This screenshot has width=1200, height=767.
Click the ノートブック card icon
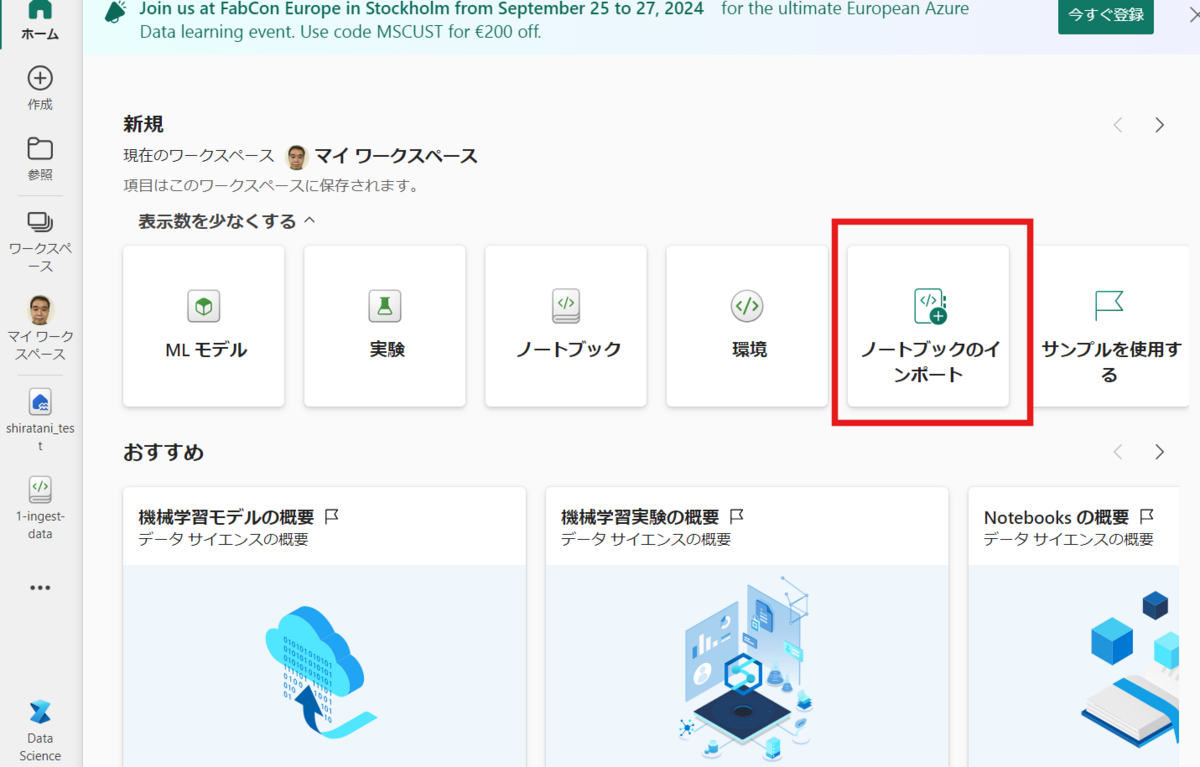(x=566, y=306)
